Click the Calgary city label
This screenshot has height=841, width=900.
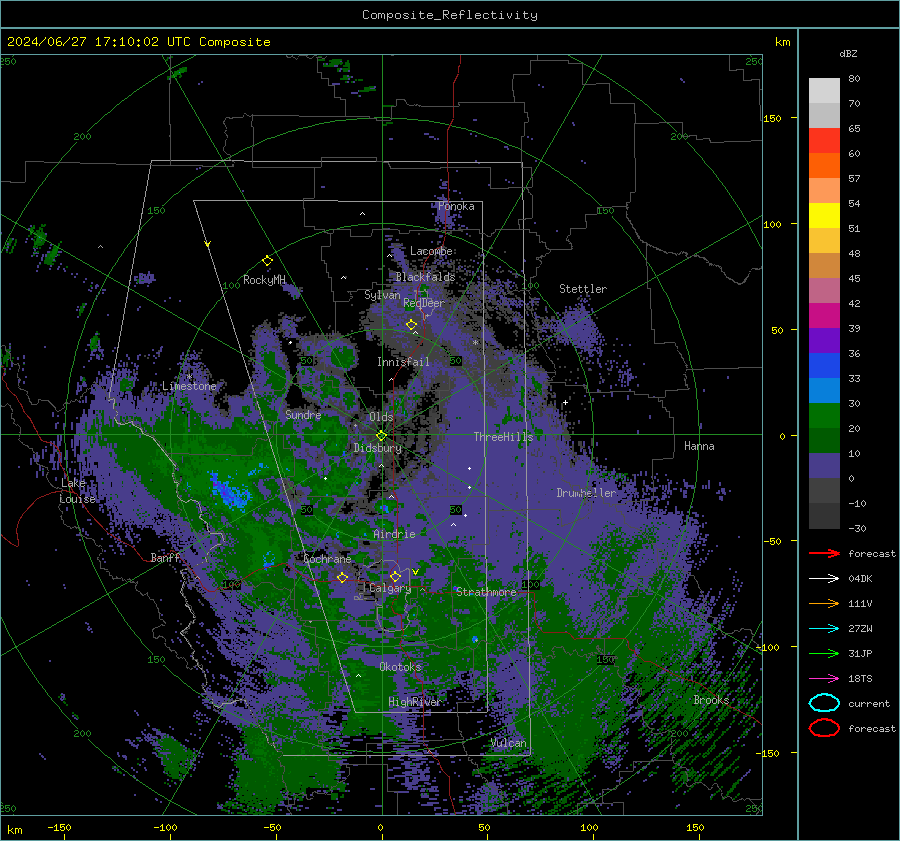(x=390, y=588)
